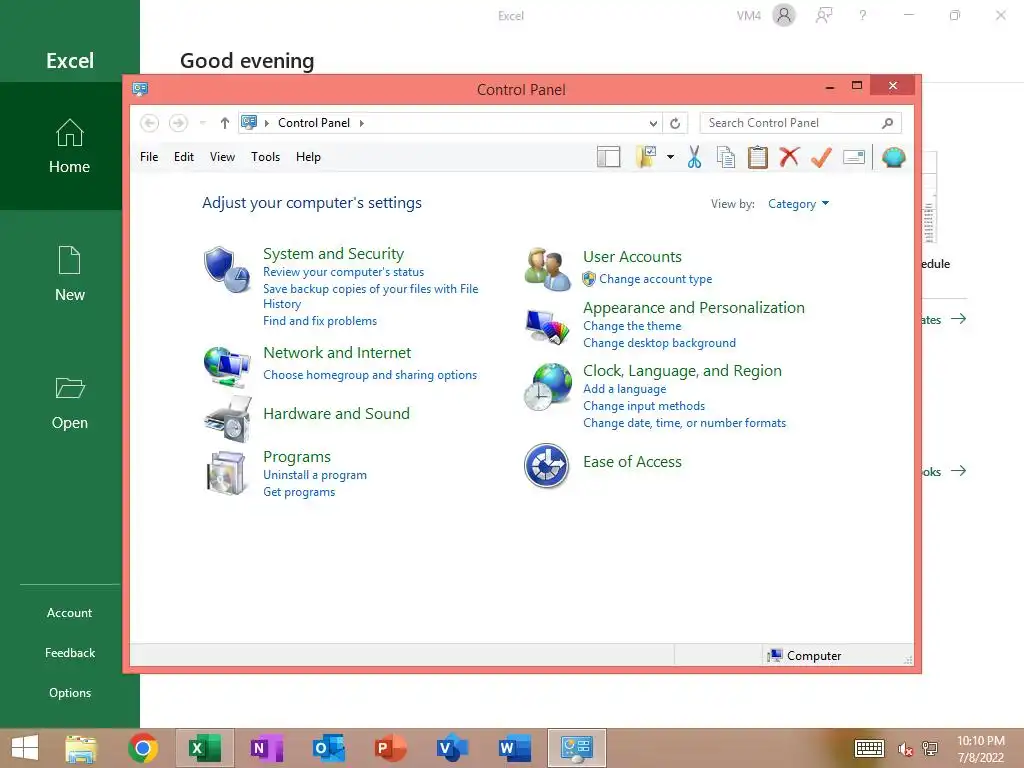Viewport: 1024px width, 768px height.
Task: Open the Edit menu
Action: [184, 157]
